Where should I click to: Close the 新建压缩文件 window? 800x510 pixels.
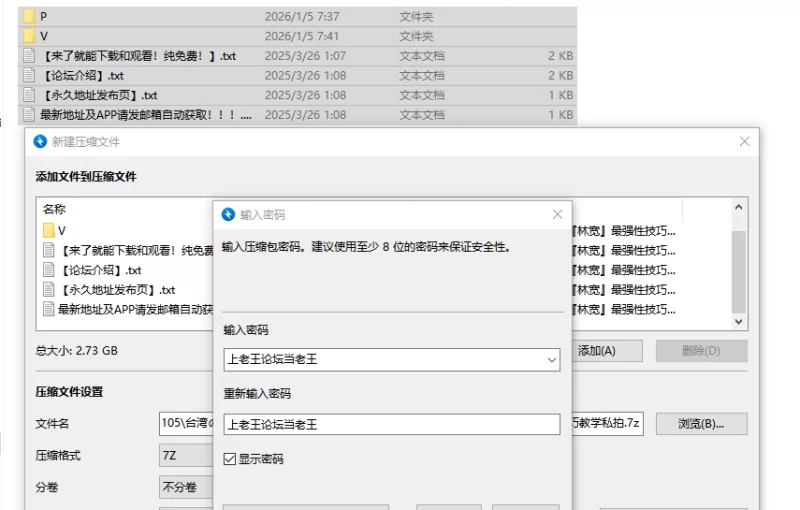[x=744, y=141]
